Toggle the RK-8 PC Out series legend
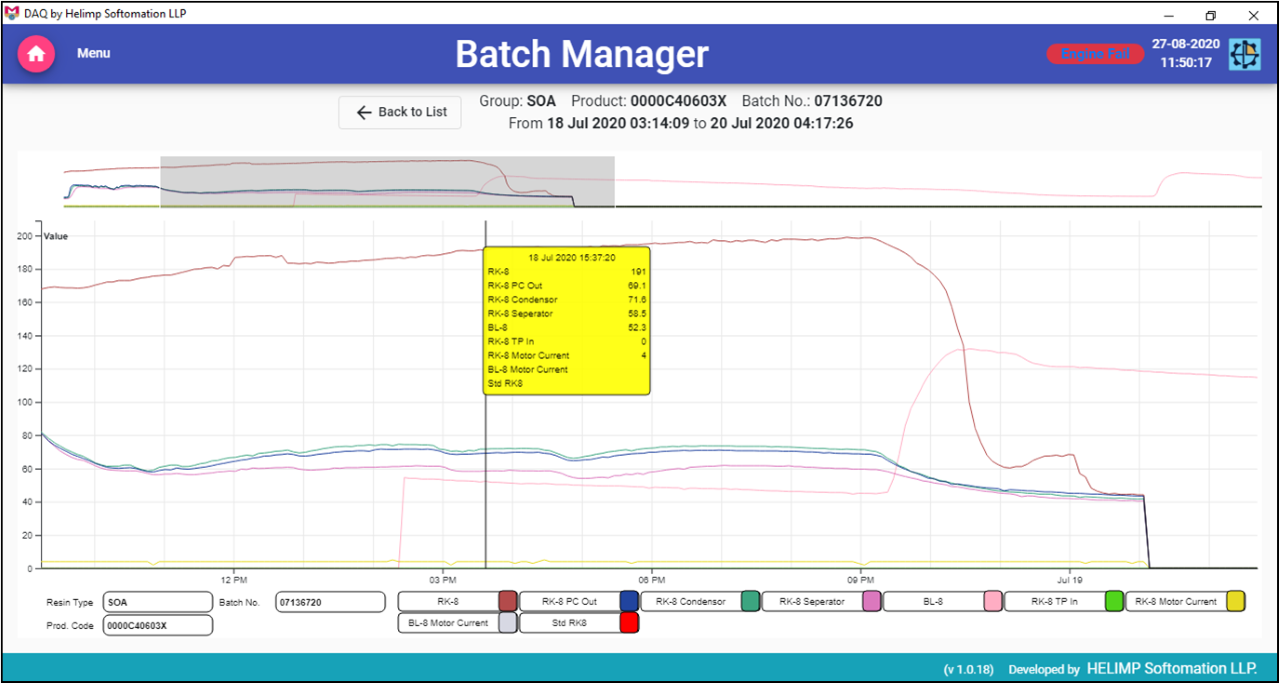 point(569,601)
